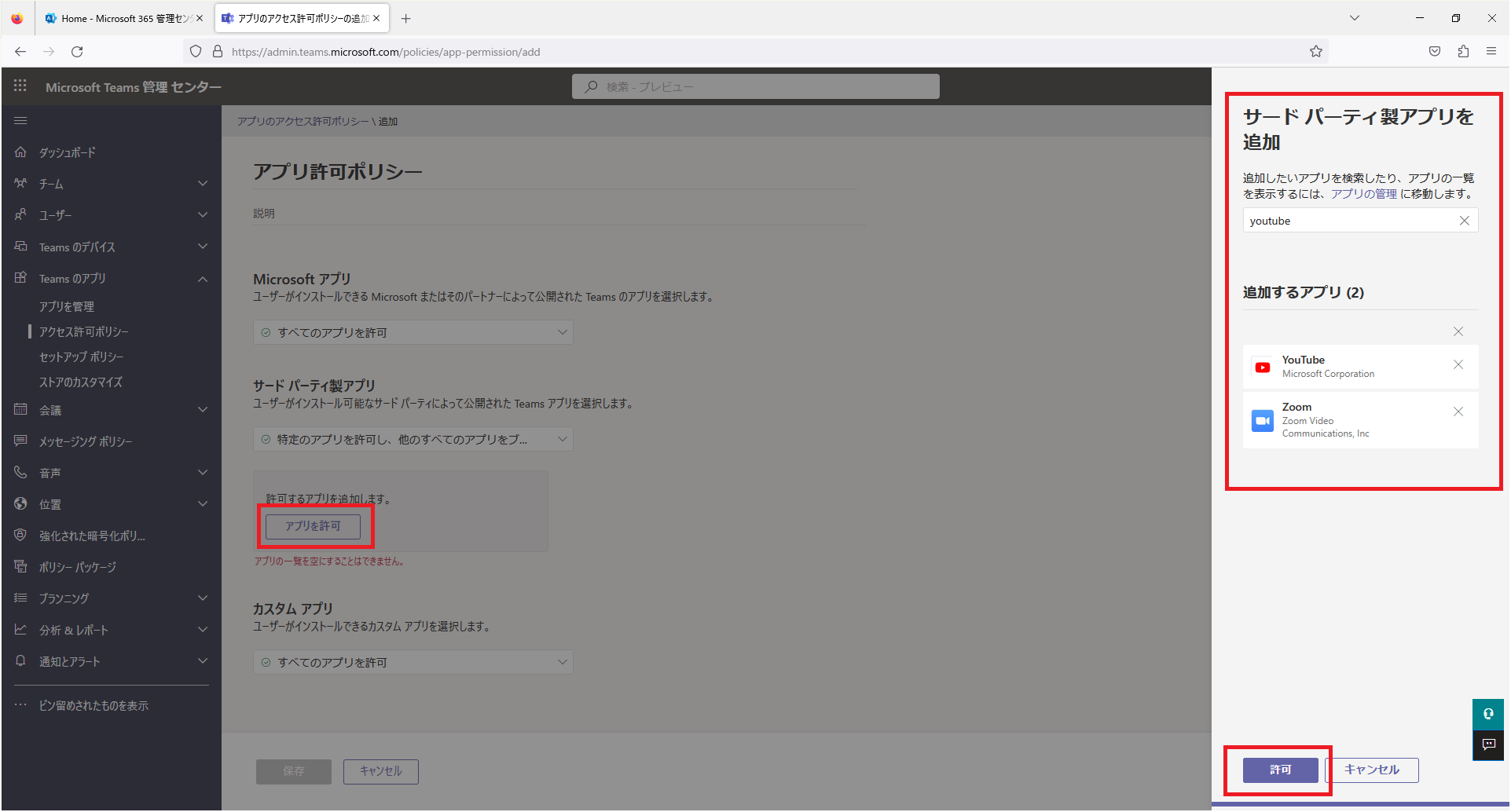Click the Voice phone icon
Screen dimensions: 1511x812
20,472
